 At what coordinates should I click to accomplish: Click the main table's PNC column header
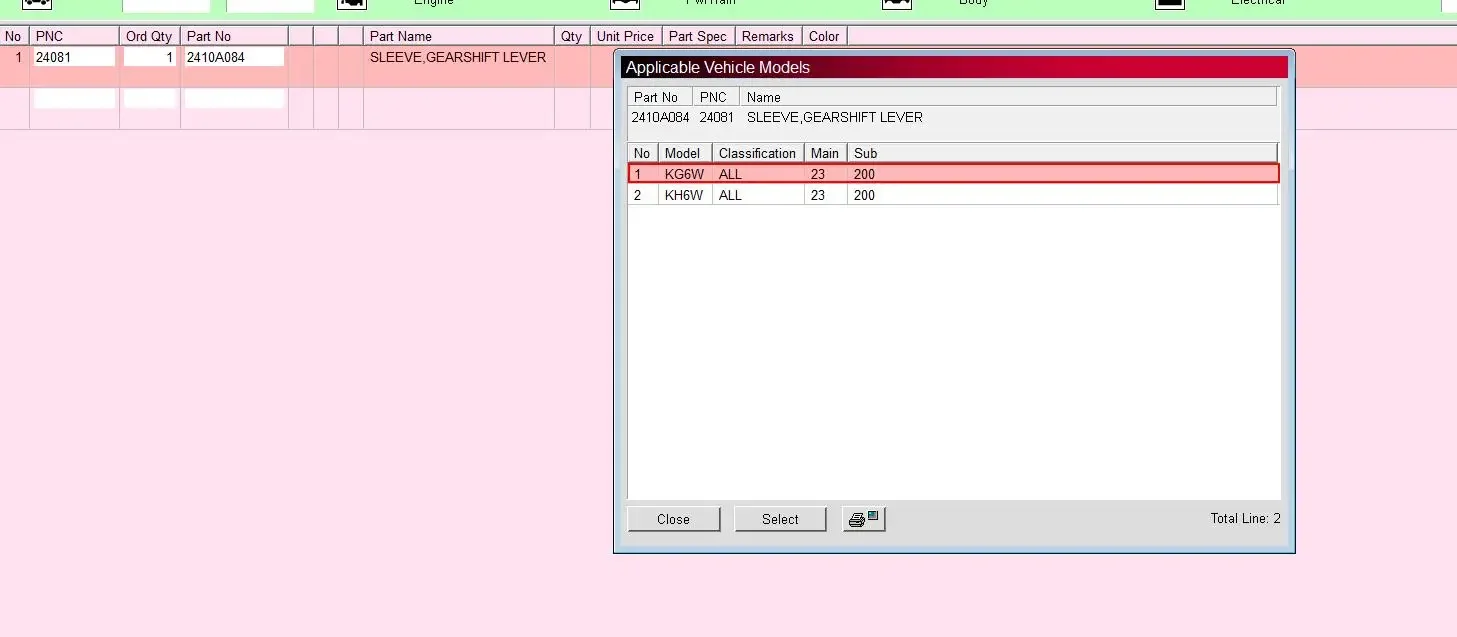click(74, 36)
